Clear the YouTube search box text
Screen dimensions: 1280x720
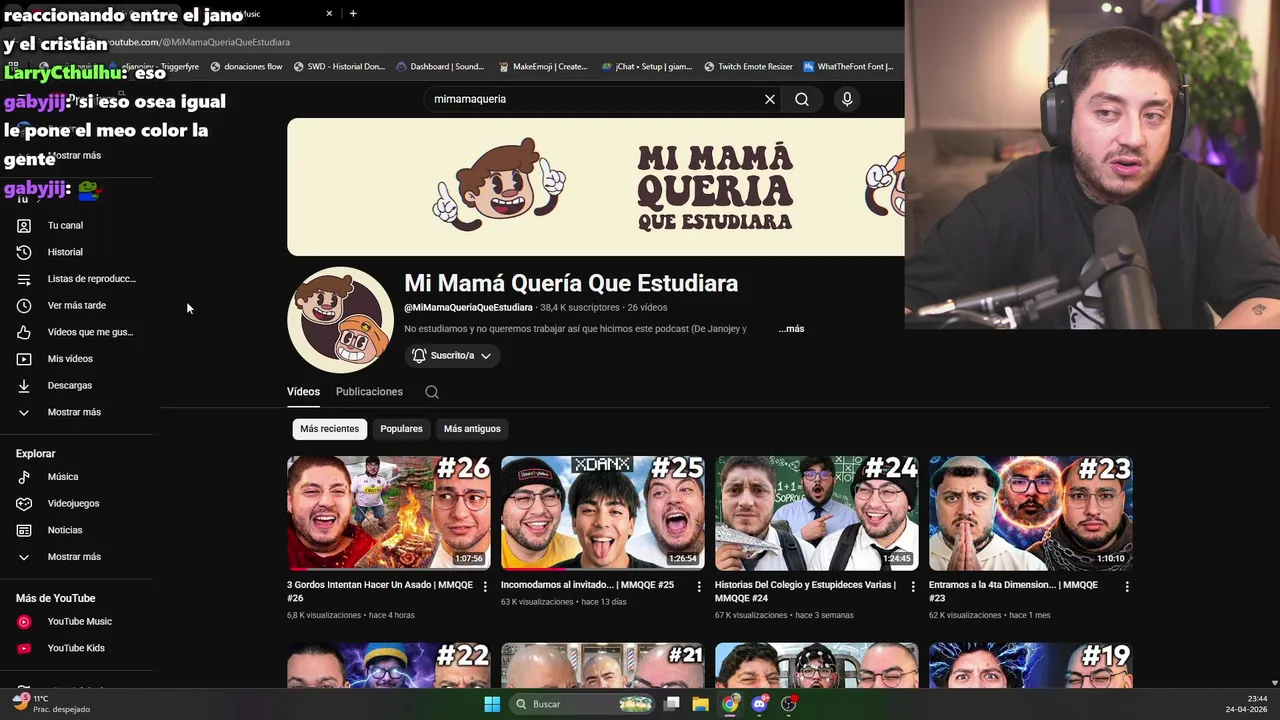click(770, 99)
